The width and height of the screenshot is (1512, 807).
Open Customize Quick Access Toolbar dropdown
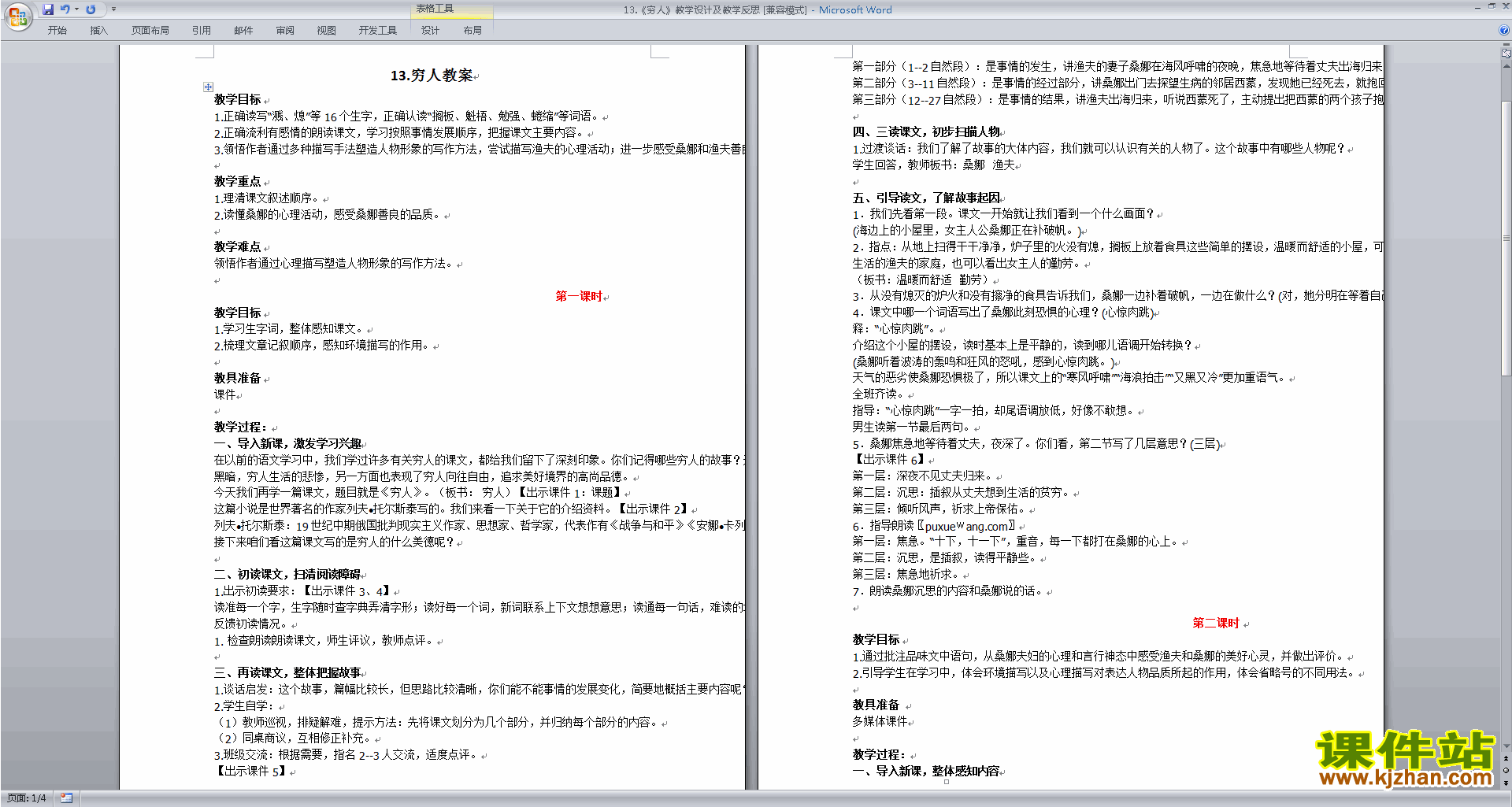pos(113,9)
